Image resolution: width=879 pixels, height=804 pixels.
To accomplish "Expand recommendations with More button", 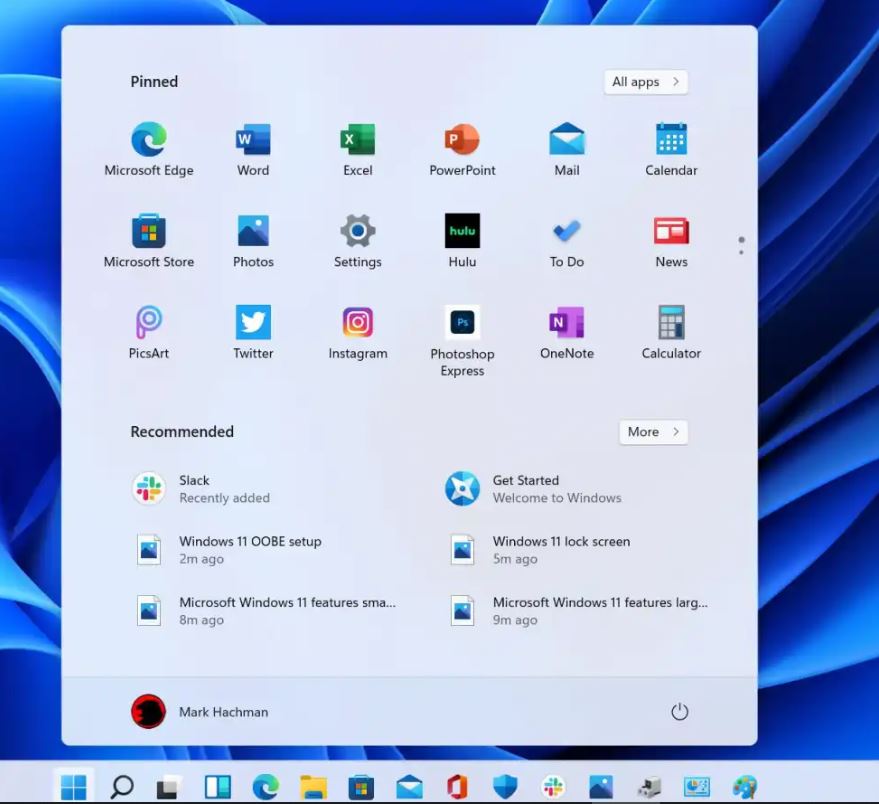I will click(653, 432).
